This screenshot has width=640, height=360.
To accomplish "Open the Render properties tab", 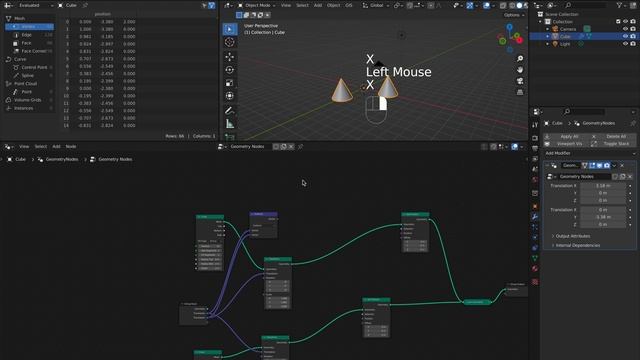I will (535, 138).
